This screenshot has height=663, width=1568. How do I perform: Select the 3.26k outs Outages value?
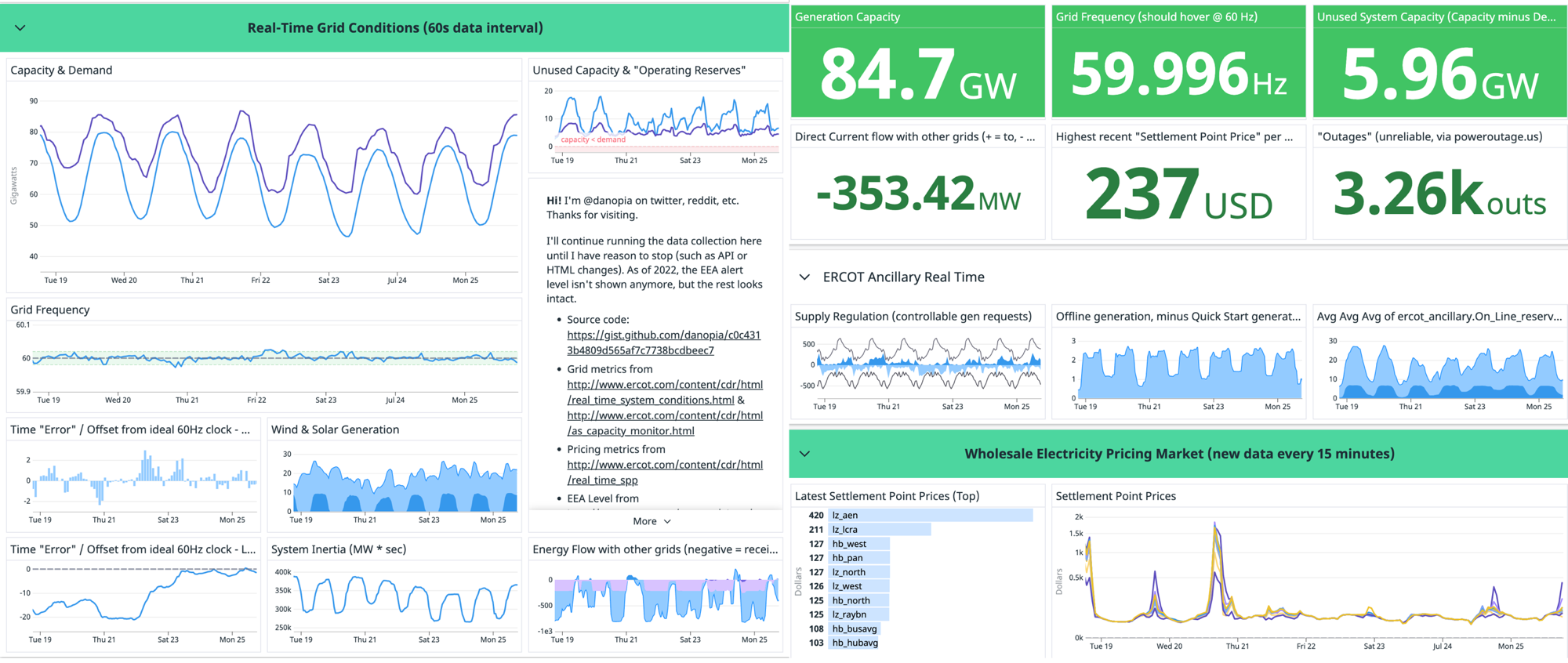click(1440, 194)
